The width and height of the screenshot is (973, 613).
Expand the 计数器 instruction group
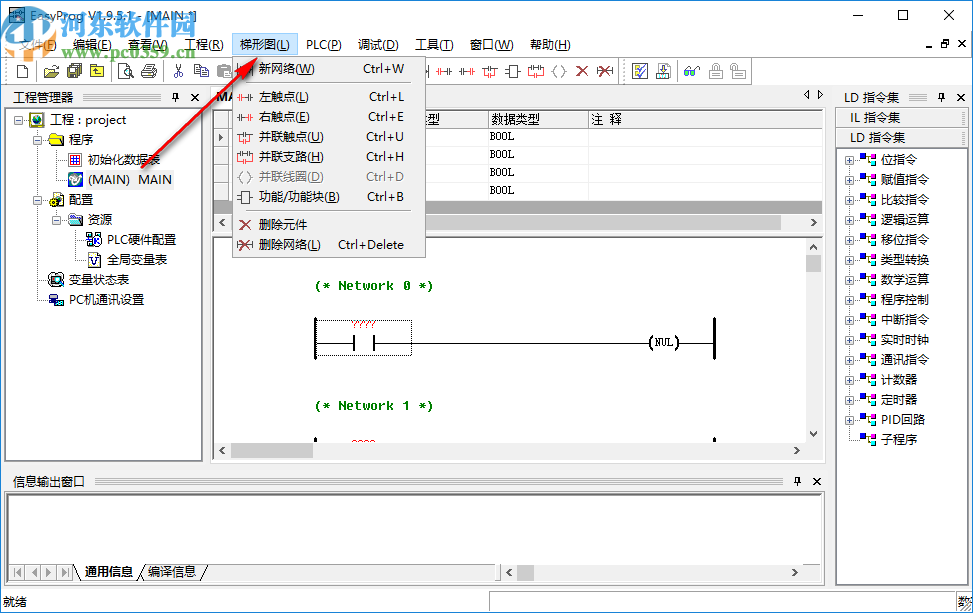[849, 380]
